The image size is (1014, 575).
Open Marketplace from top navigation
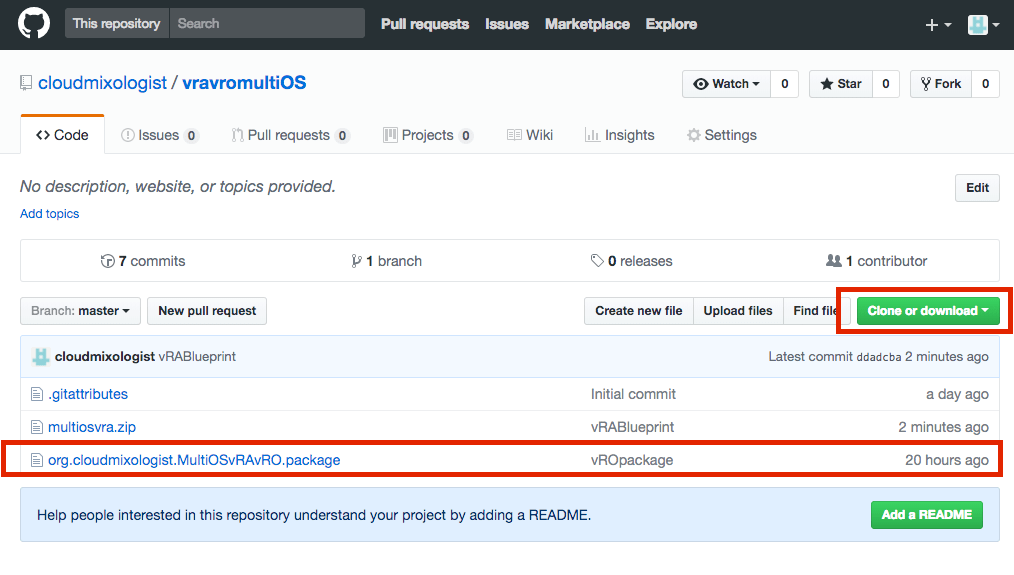(x=587, y=24)
